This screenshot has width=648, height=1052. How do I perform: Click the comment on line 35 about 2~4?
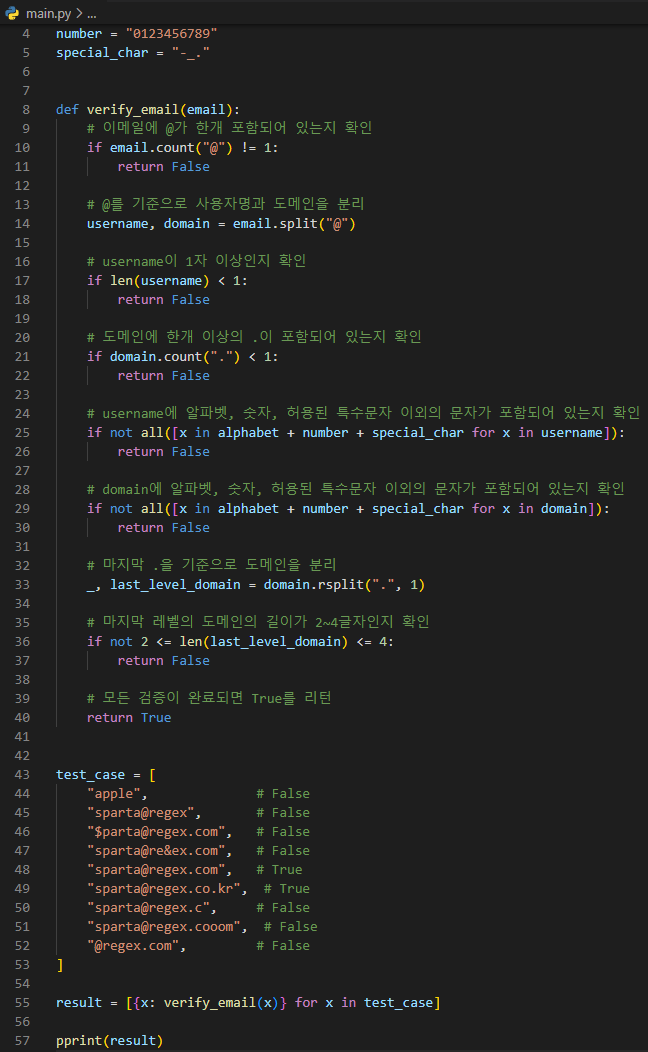pyautogui.click(x=258, y=622)
